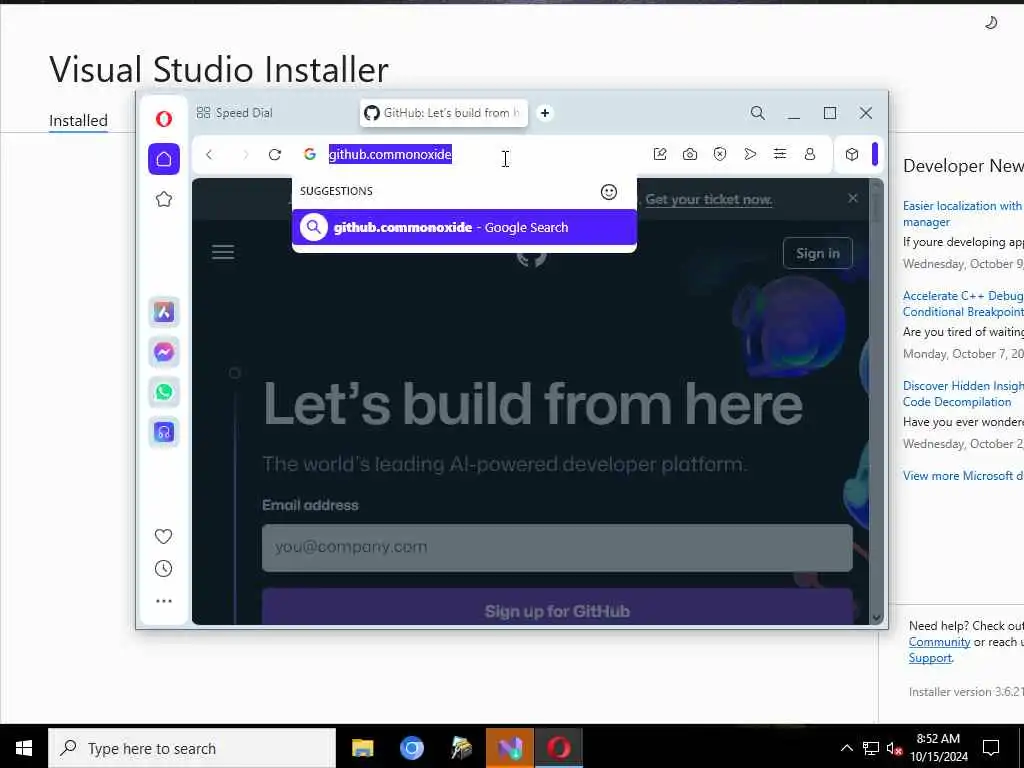Open the Windows Start menu

pos(24,748)
